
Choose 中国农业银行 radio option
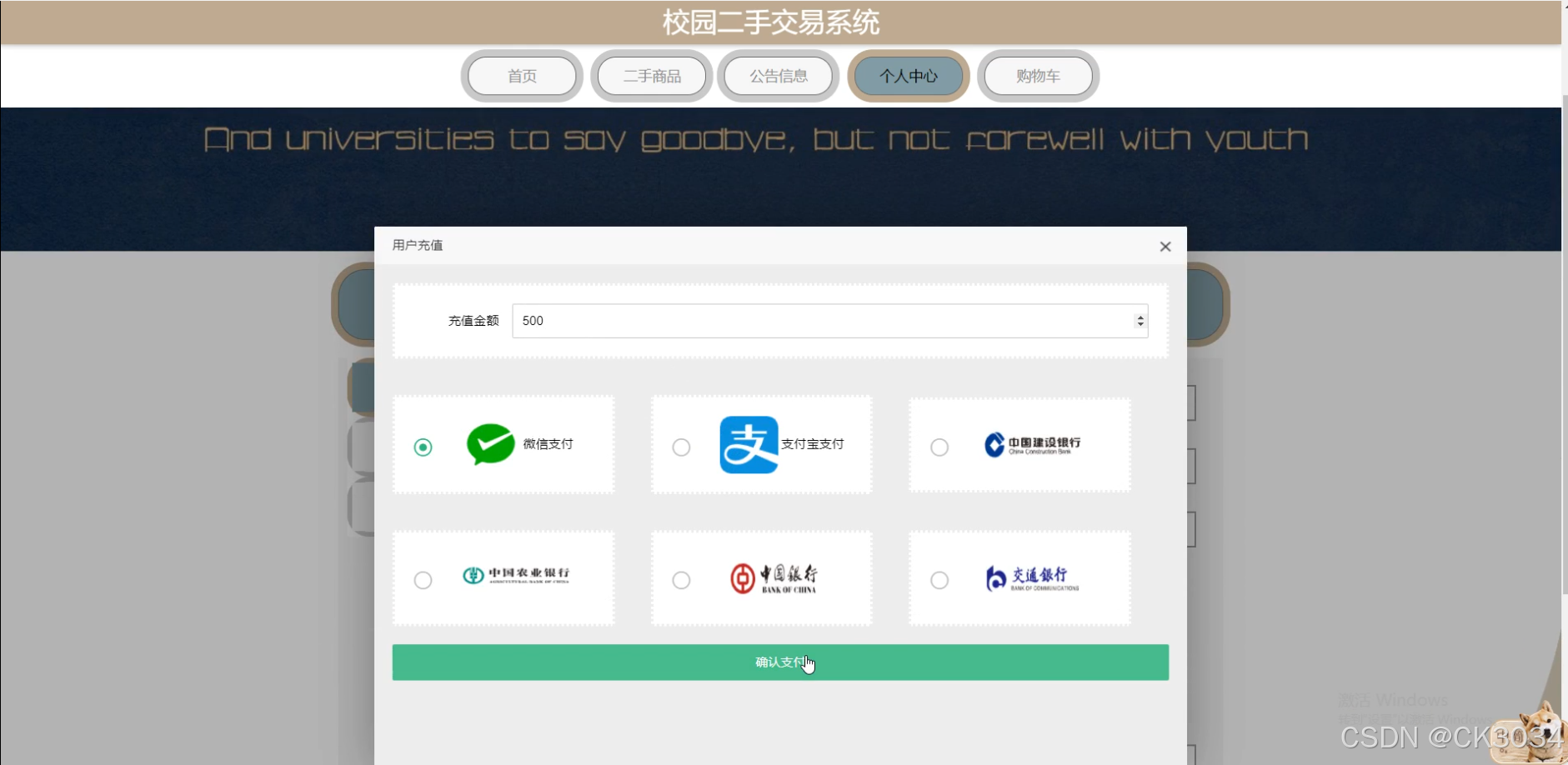[423, 580]
